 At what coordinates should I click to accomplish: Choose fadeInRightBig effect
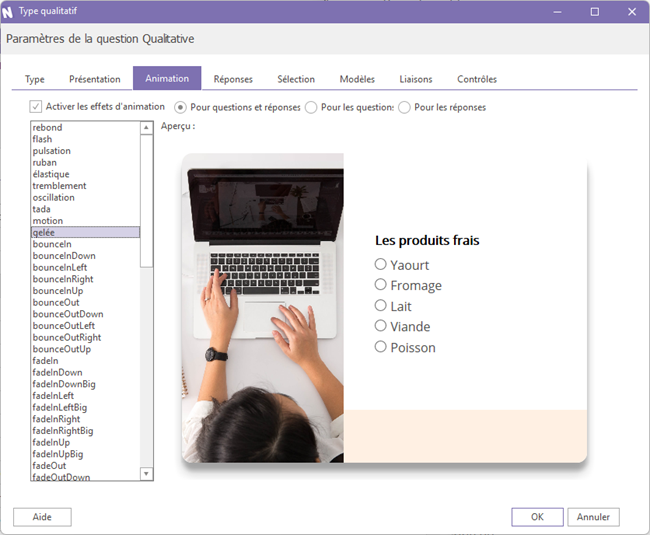[x=86, y=431]
